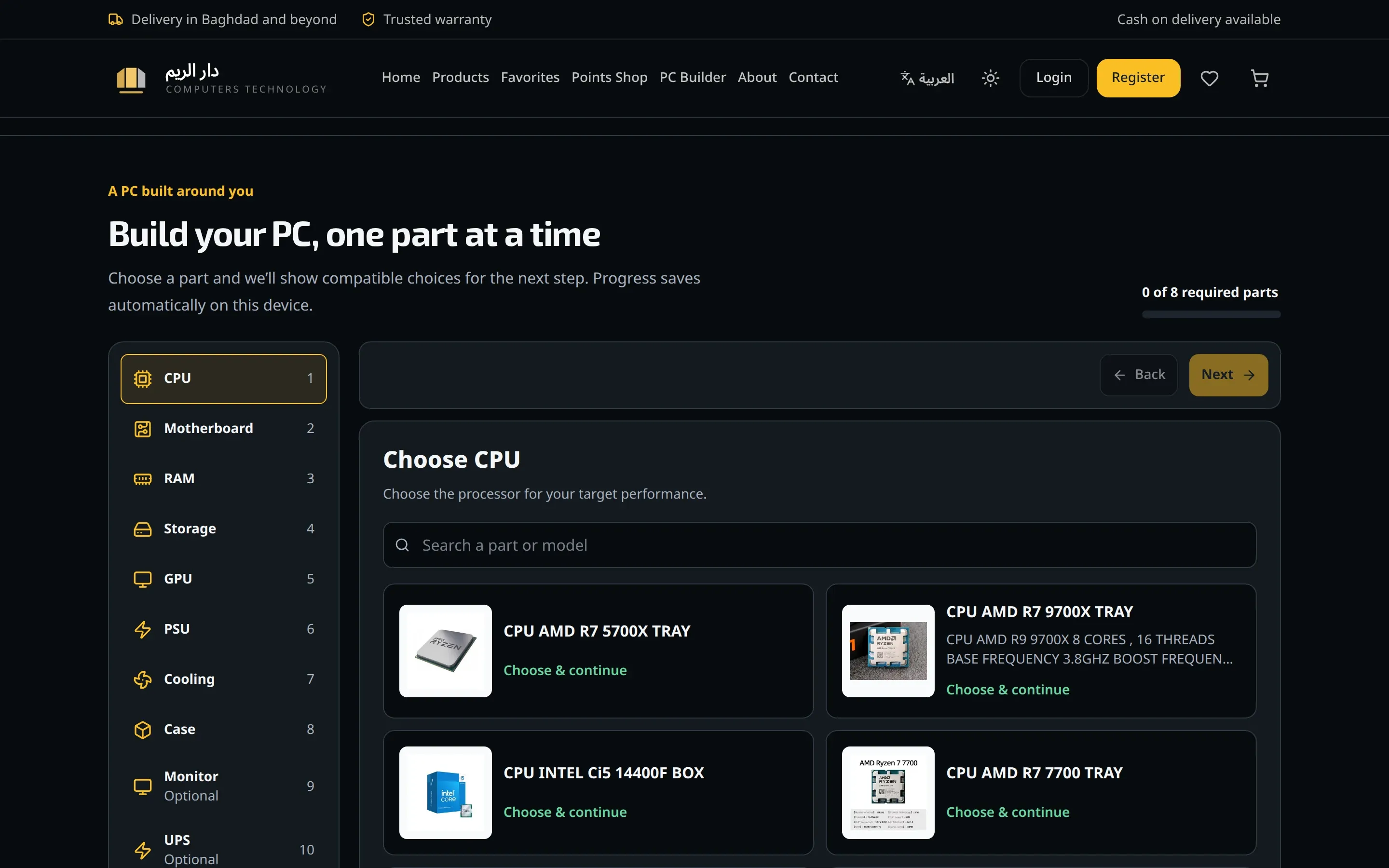Open the Favorites menu item
The width and height of the screenshot is (1389, 868).
pyautogui.click(x=530, y=78)
